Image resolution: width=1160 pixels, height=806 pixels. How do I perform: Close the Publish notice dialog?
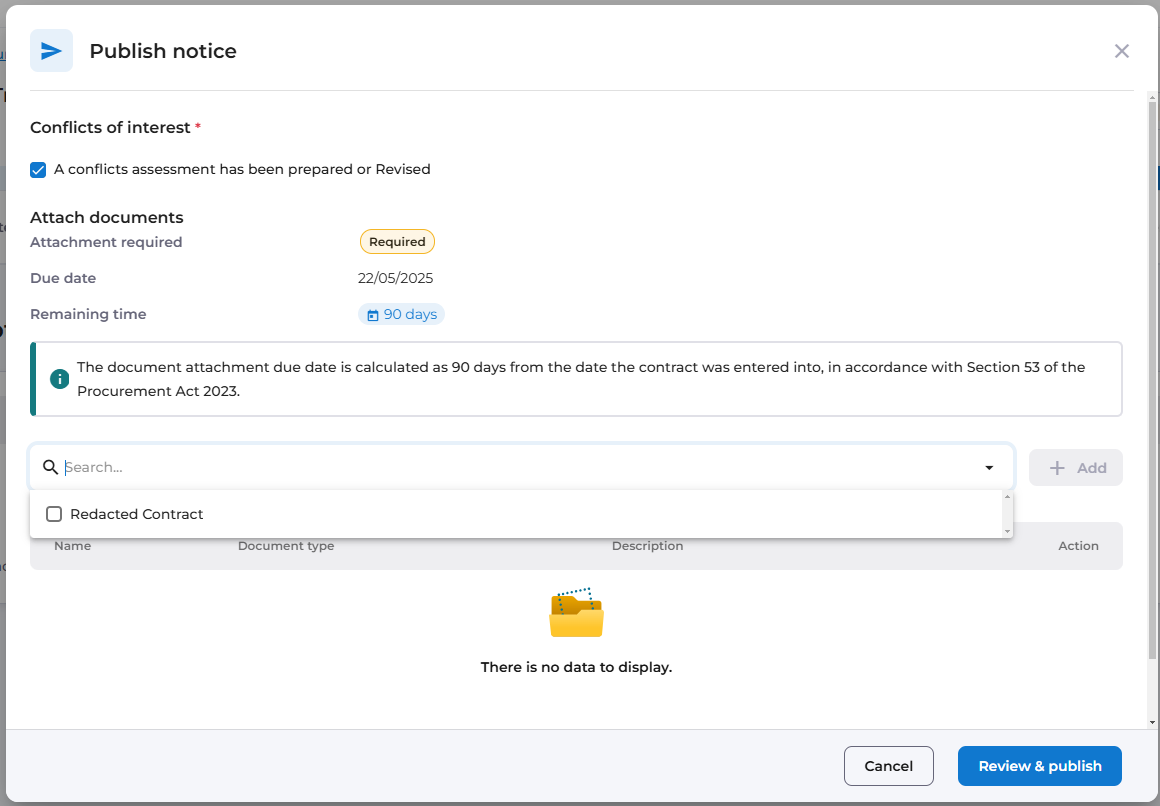[x=1121, y=51]
